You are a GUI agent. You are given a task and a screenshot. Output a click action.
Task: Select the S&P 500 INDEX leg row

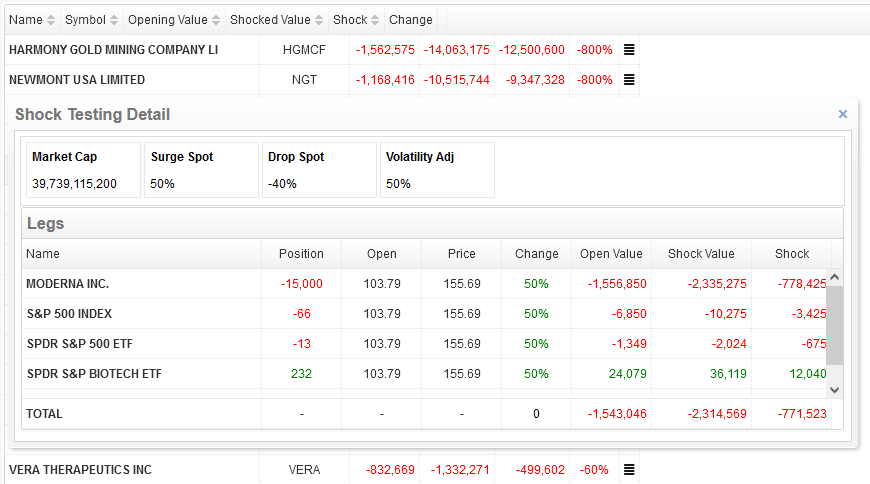424,314
